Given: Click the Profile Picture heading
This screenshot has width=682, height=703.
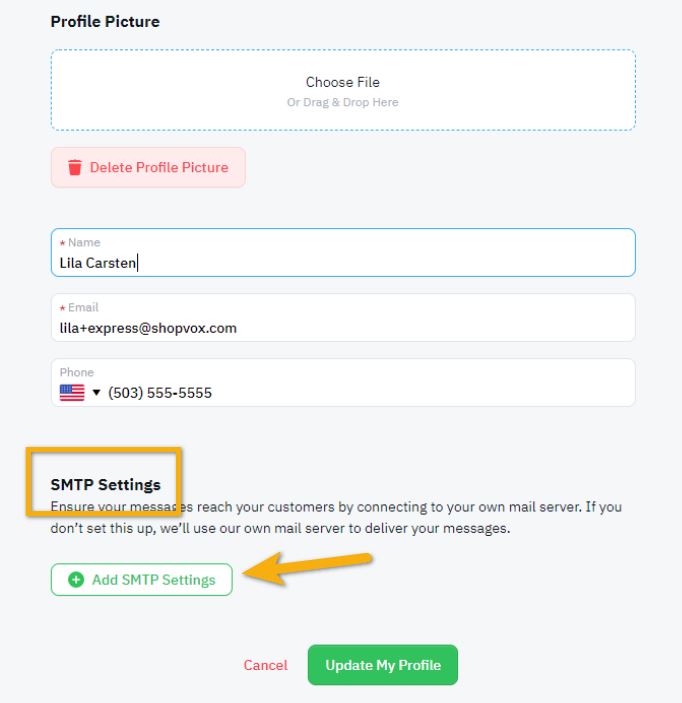Looking at the screenshot, I should coord(105,22).
